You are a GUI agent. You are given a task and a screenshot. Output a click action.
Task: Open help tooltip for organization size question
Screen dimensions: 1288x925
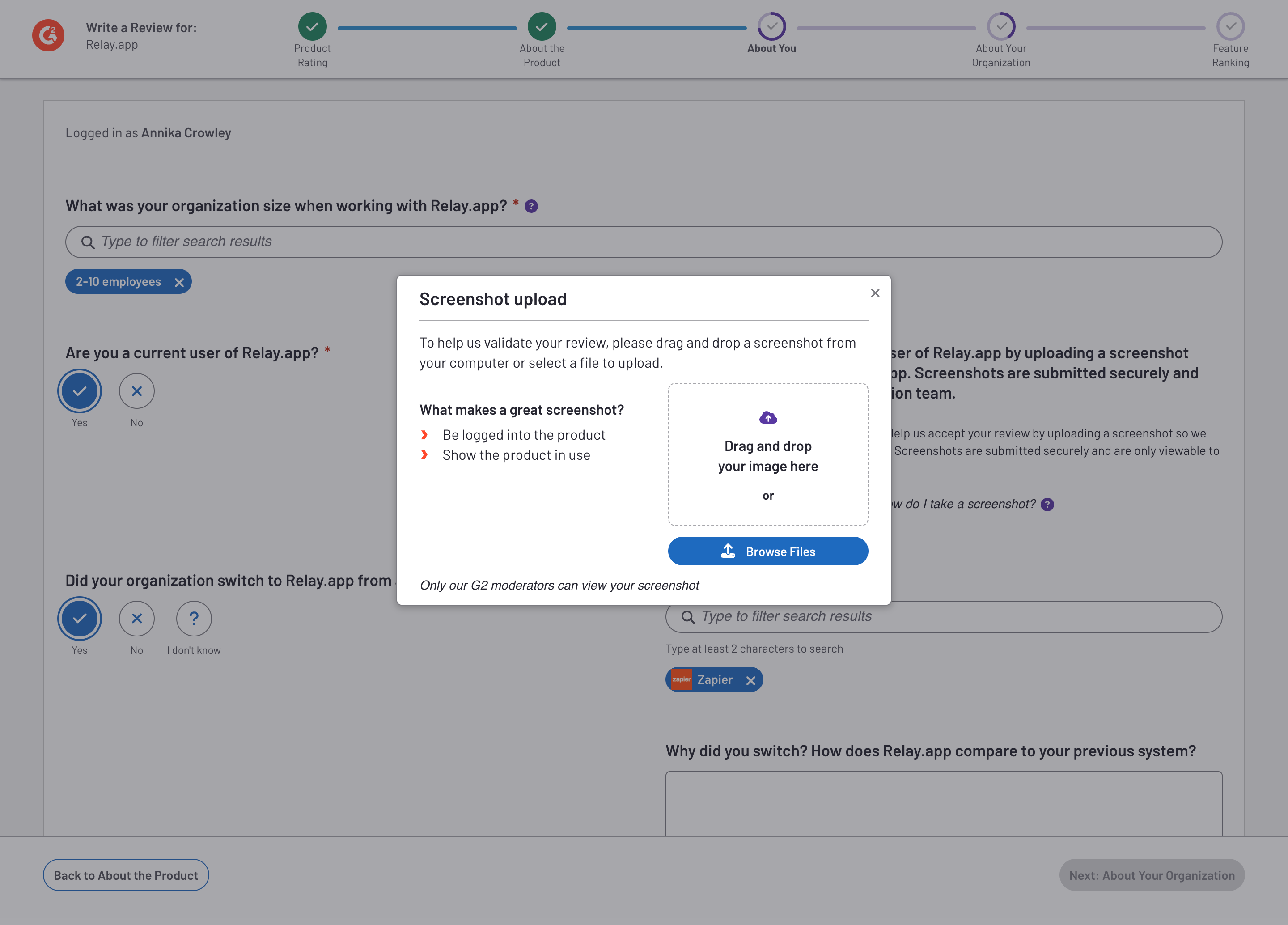click(531, 206)
